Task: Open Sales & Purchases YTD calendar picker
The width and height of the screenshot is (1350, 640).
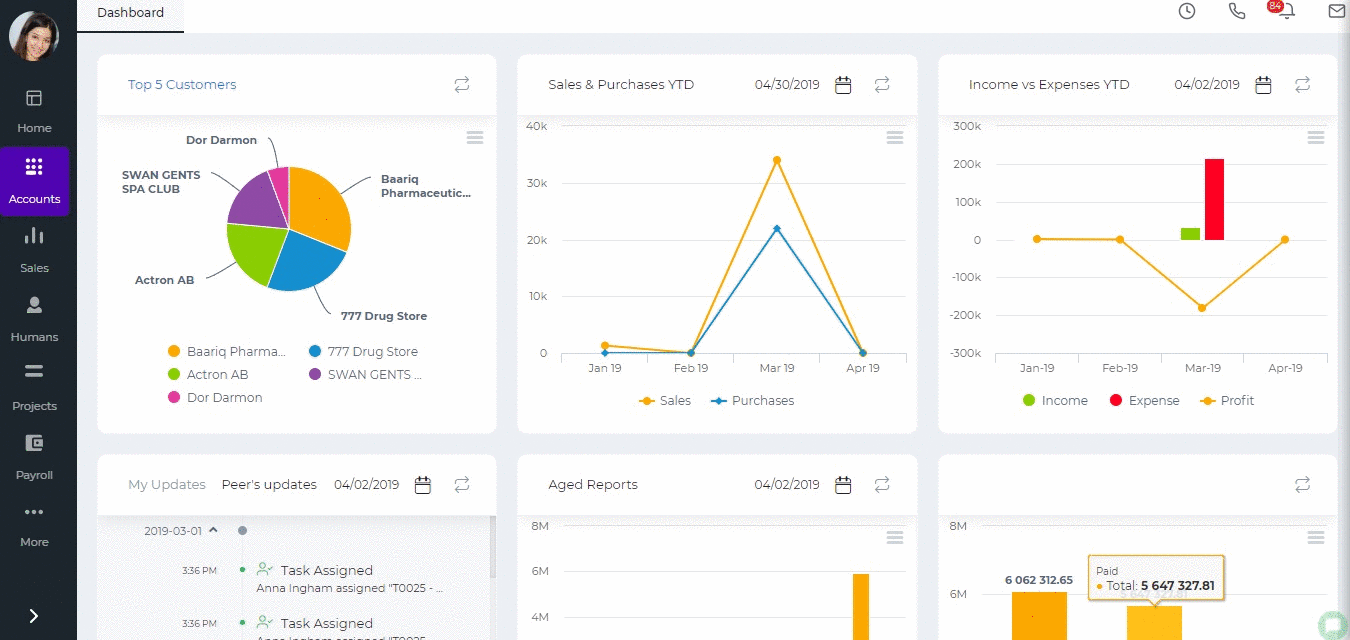Action: coord(843,85)
